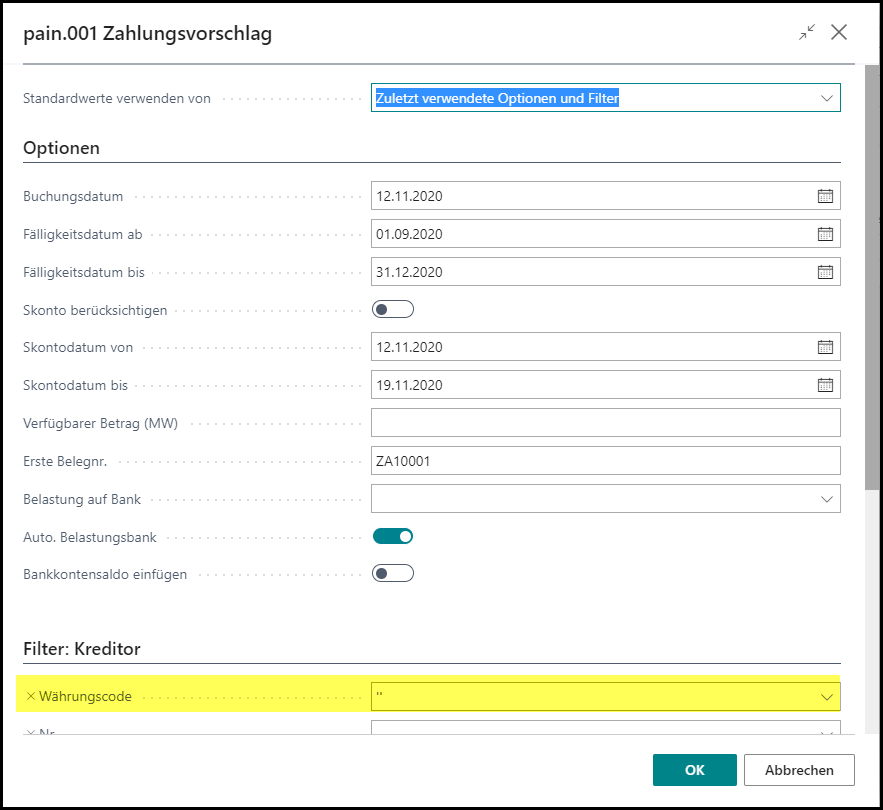Viewport: 883px width, 810px height.
Task: Open the Fälligkeitsdatum bis calendar picker
Action: point(825,271)
